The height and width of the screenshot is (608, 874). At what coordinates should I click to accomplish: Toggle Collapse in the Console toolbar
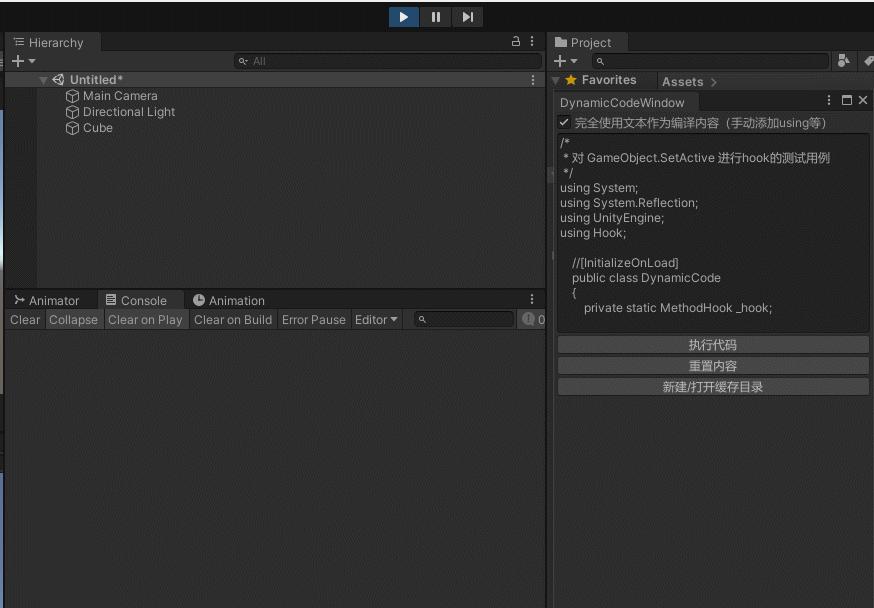(73, 320)
